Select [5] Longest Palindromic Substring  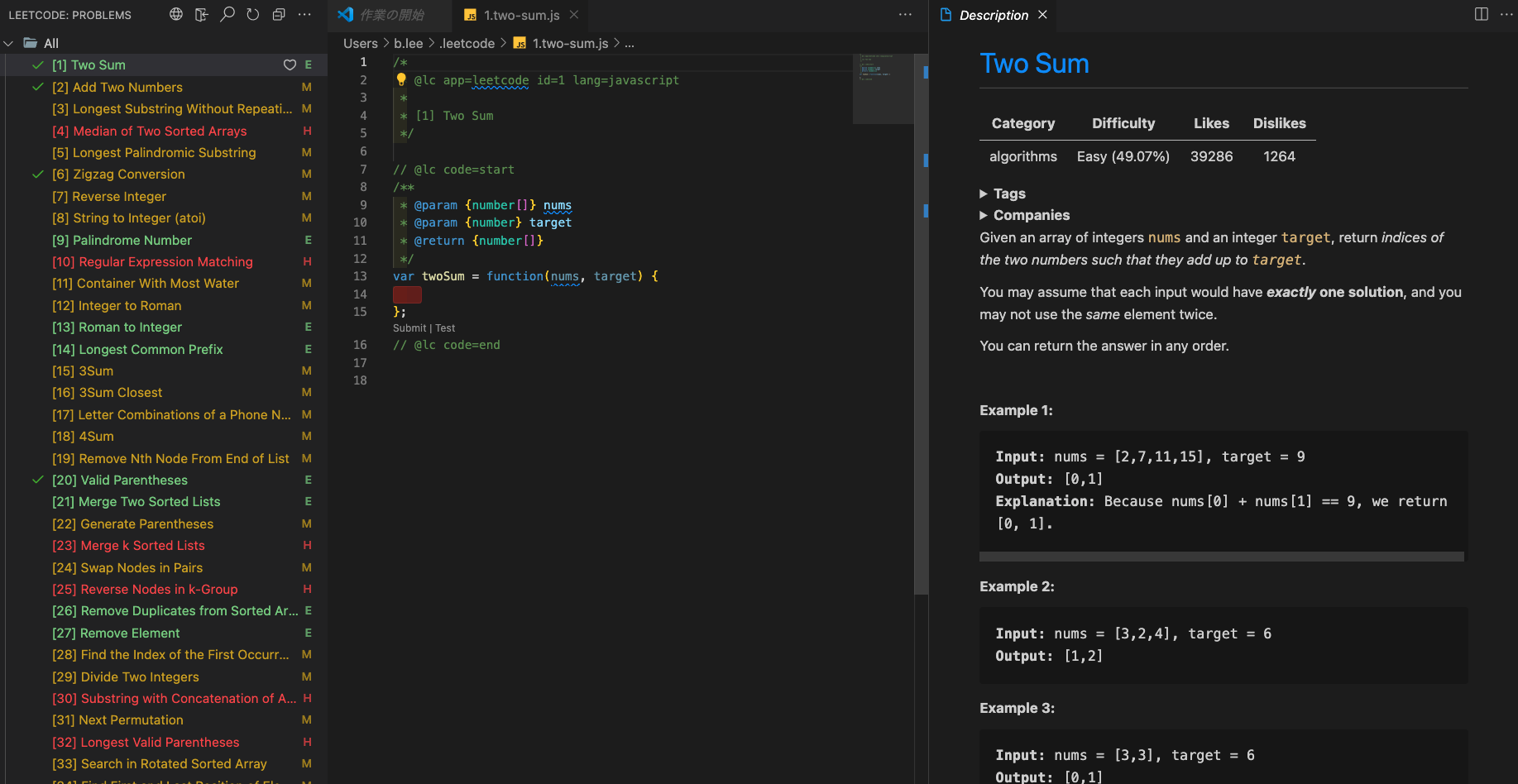(165, 152)
